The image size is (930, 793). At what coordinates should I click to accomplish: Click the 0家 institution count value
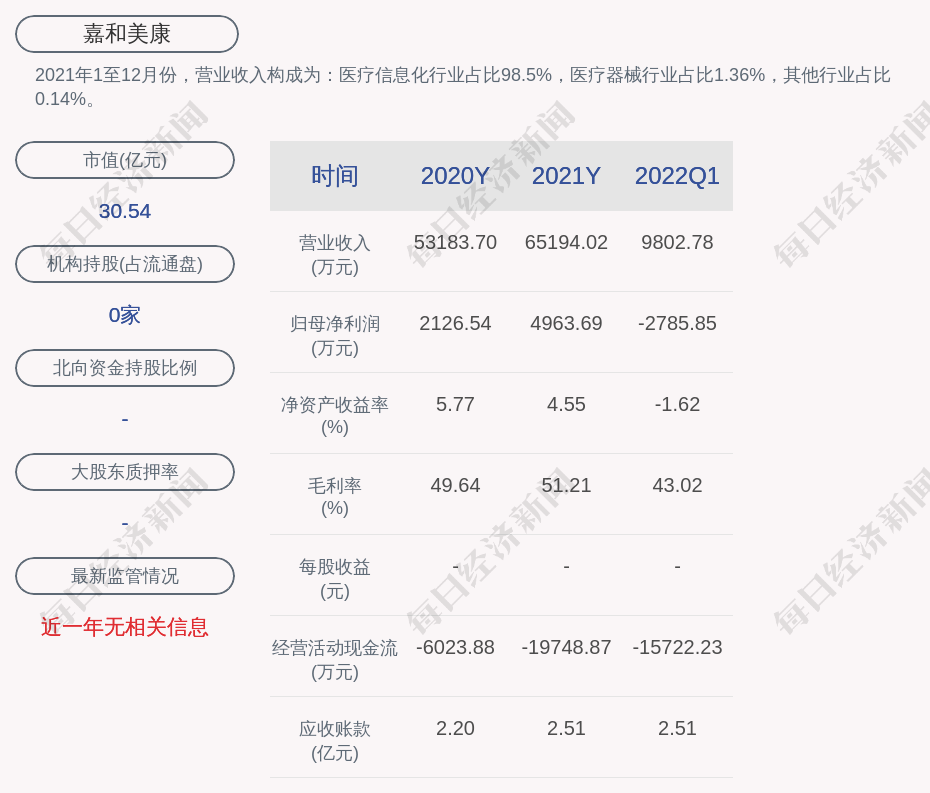coord(125,315)
